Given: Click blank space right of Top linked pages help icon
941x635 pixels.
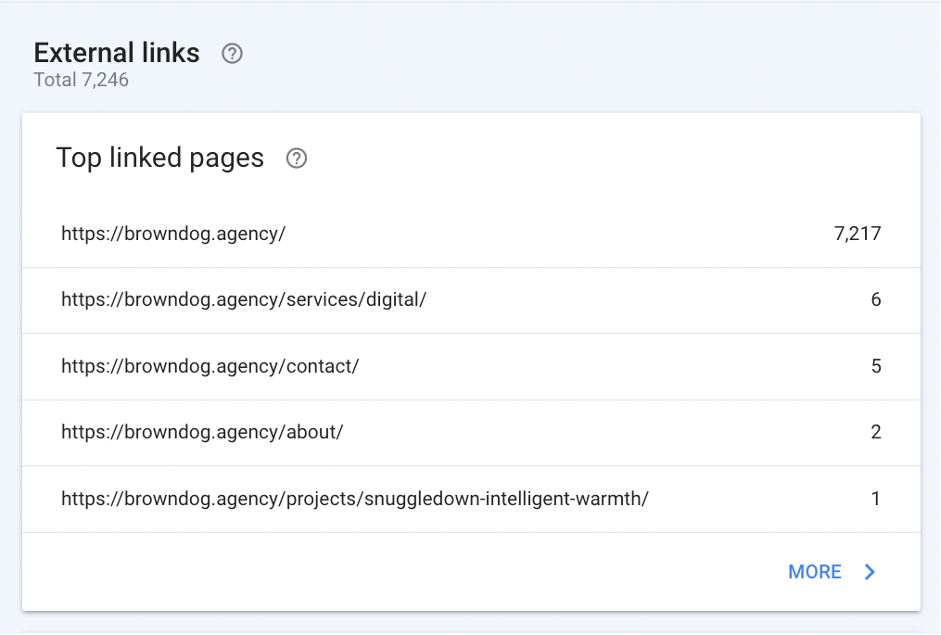Looking at the screenshot, I should coord(600,158).
